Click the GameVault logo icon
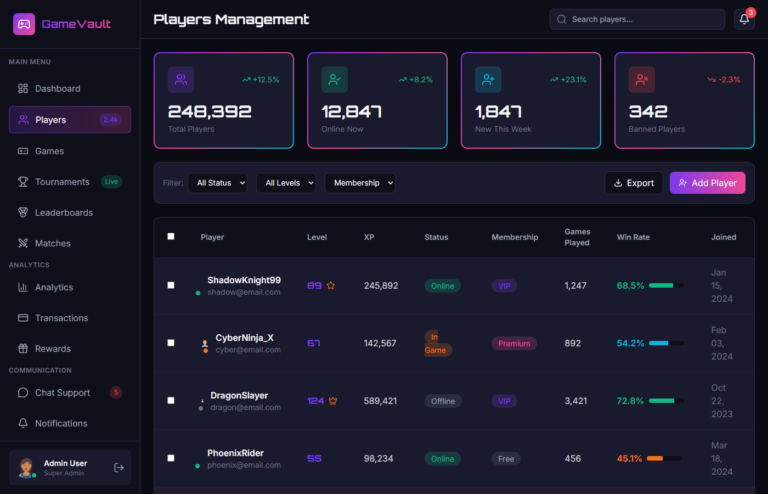Screen dimensions: 768x494 pos(23,23)
